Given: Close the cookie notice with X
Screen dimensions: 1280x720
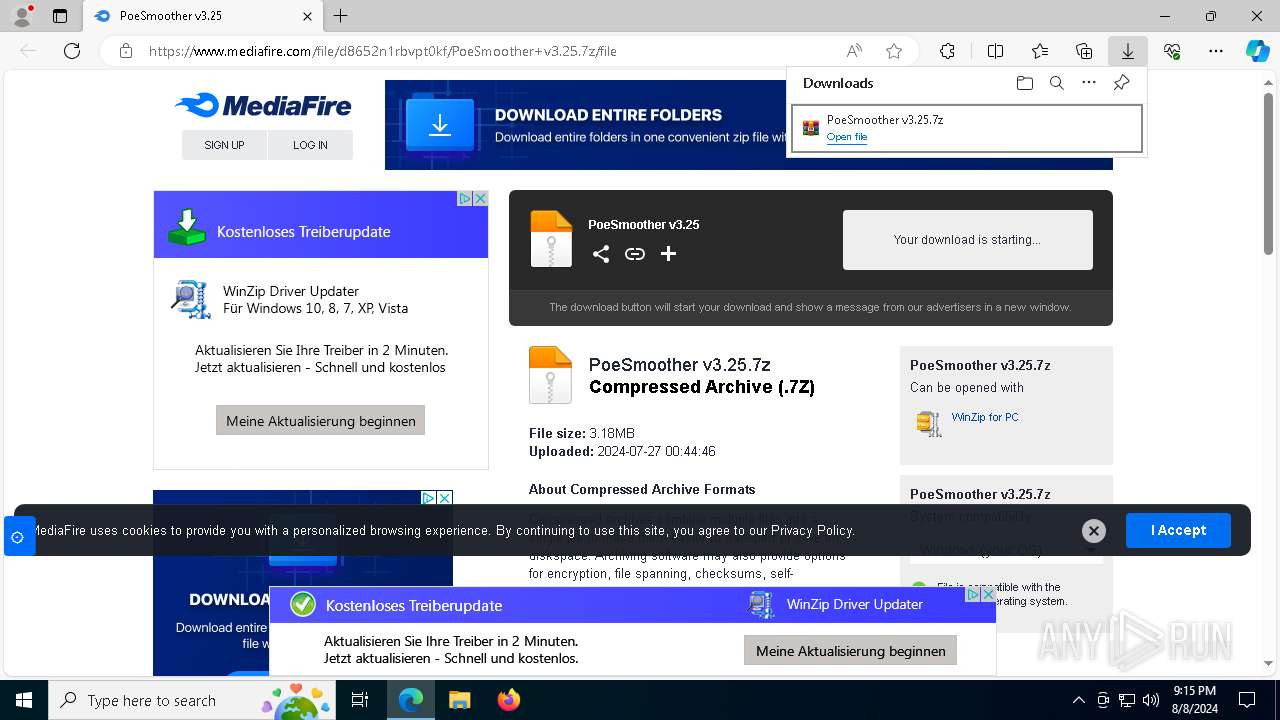Looking at the screenshot, I should point(1093,531).
